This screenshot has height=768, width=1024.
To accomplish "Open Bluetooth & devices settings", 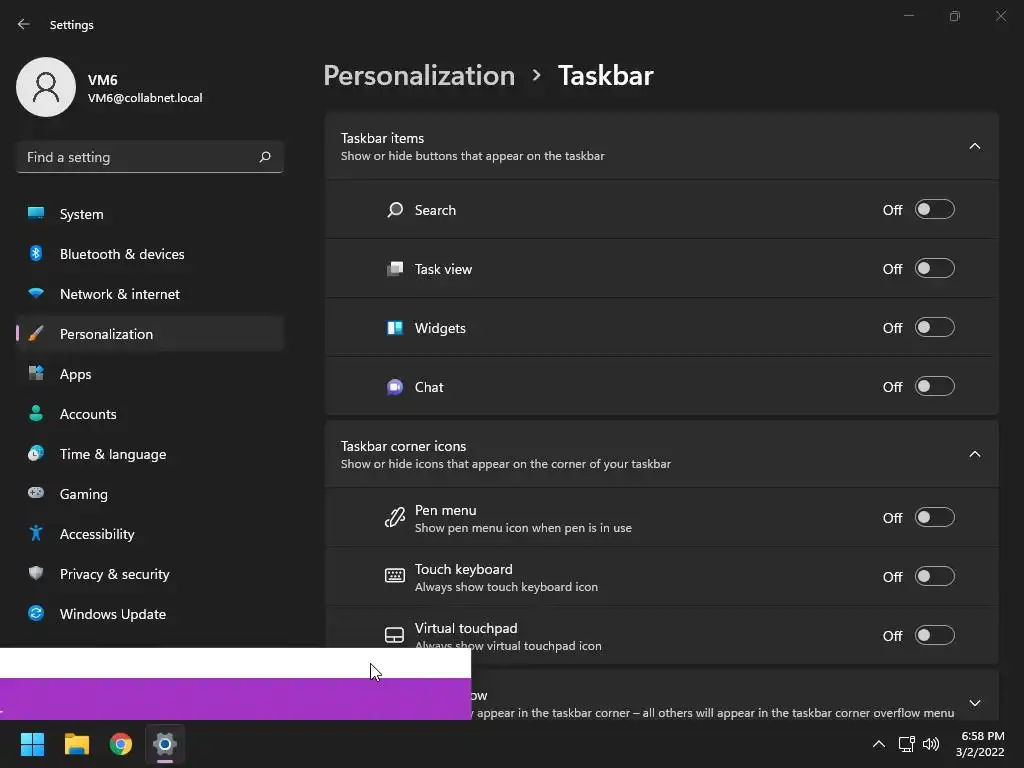I will [x=122, y=254].
